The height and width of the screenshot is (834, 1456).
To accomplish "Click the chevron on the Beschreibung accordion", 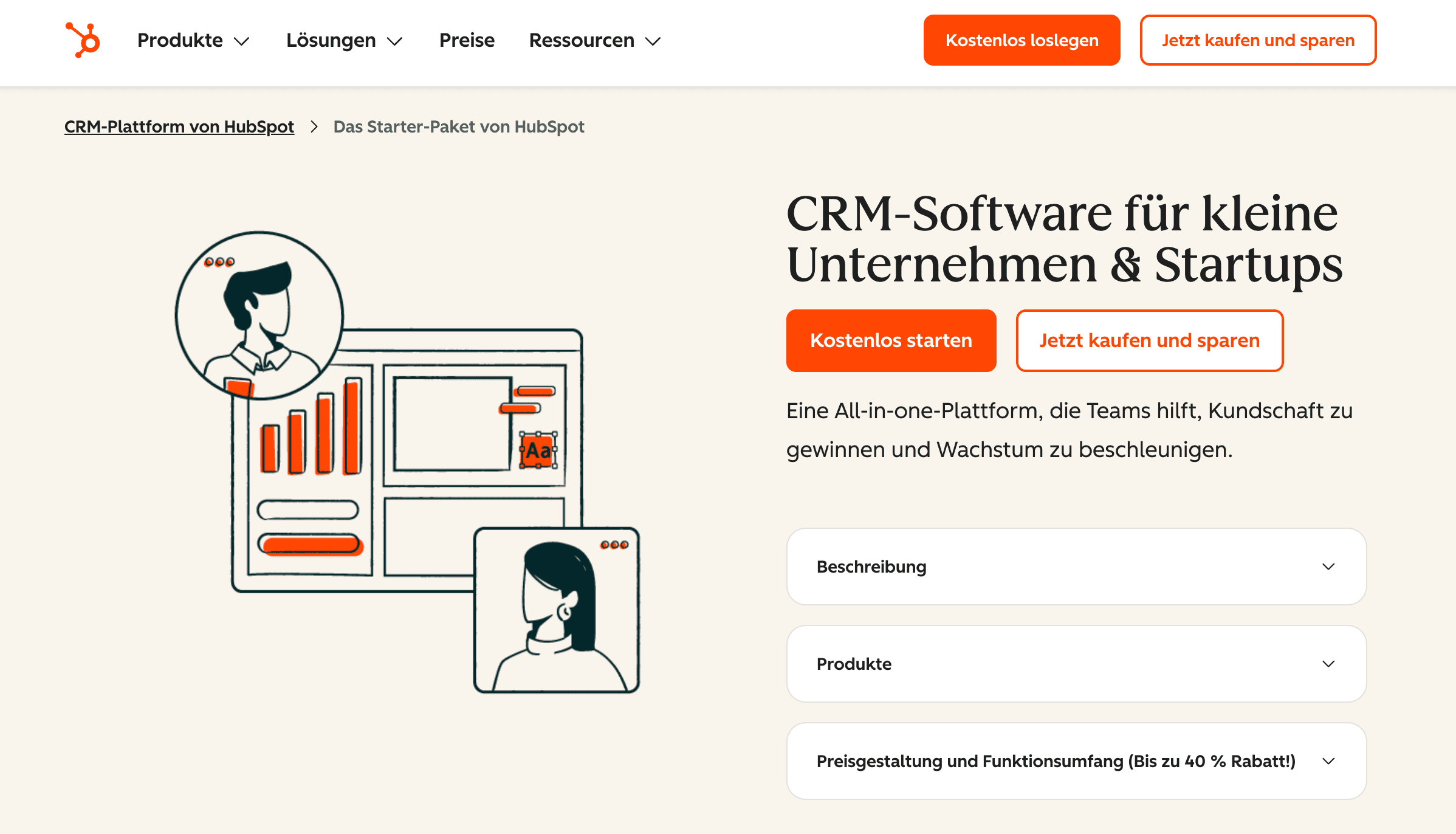I will click(1328, 567).
